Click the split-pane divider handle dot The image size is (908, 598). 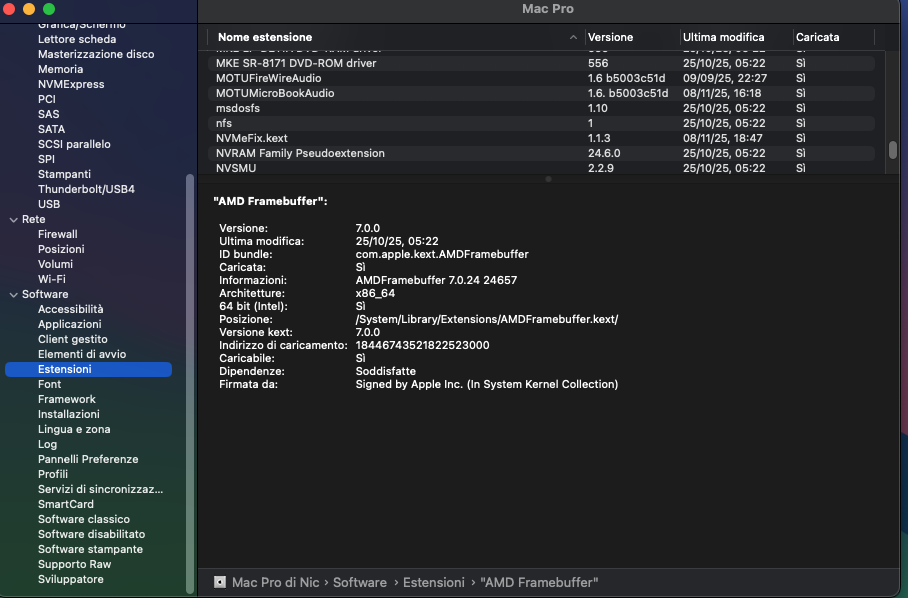pos(548,179)
